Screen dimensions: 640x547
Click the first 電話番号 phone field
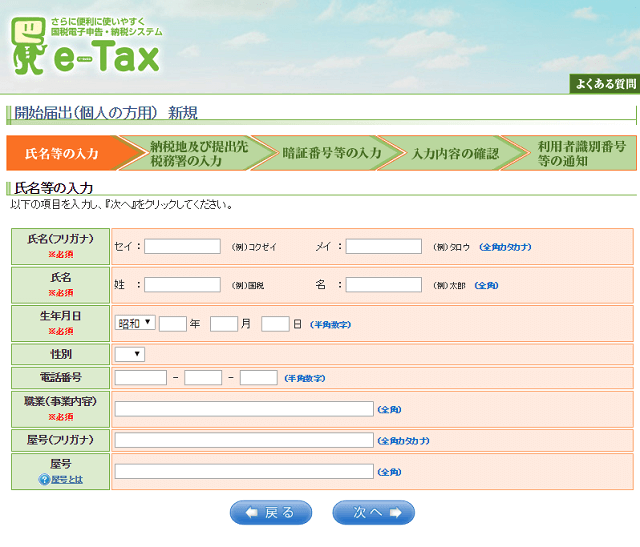(140, 378)
